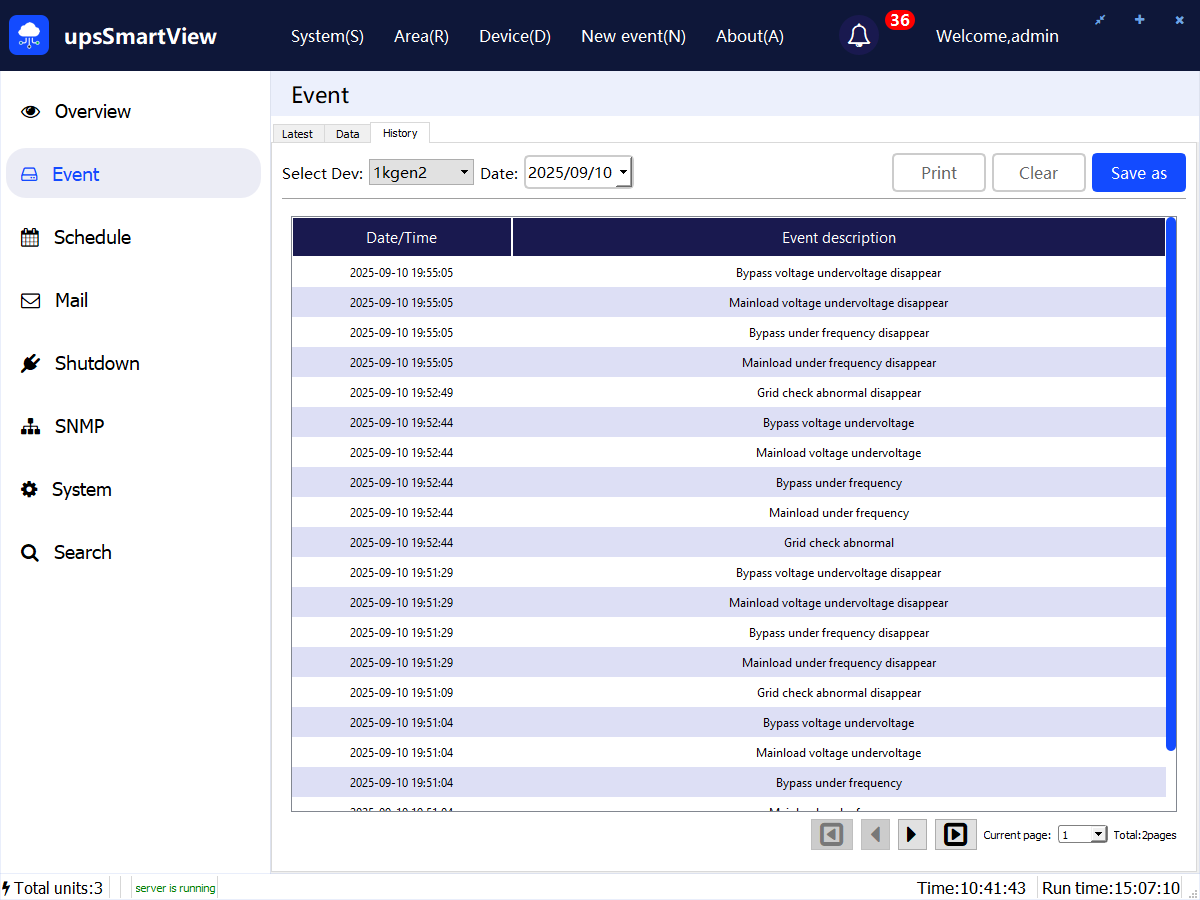Viewport: 1200px width, 900px height.
Task: Click the Print button
Action: tap(939, 173)
